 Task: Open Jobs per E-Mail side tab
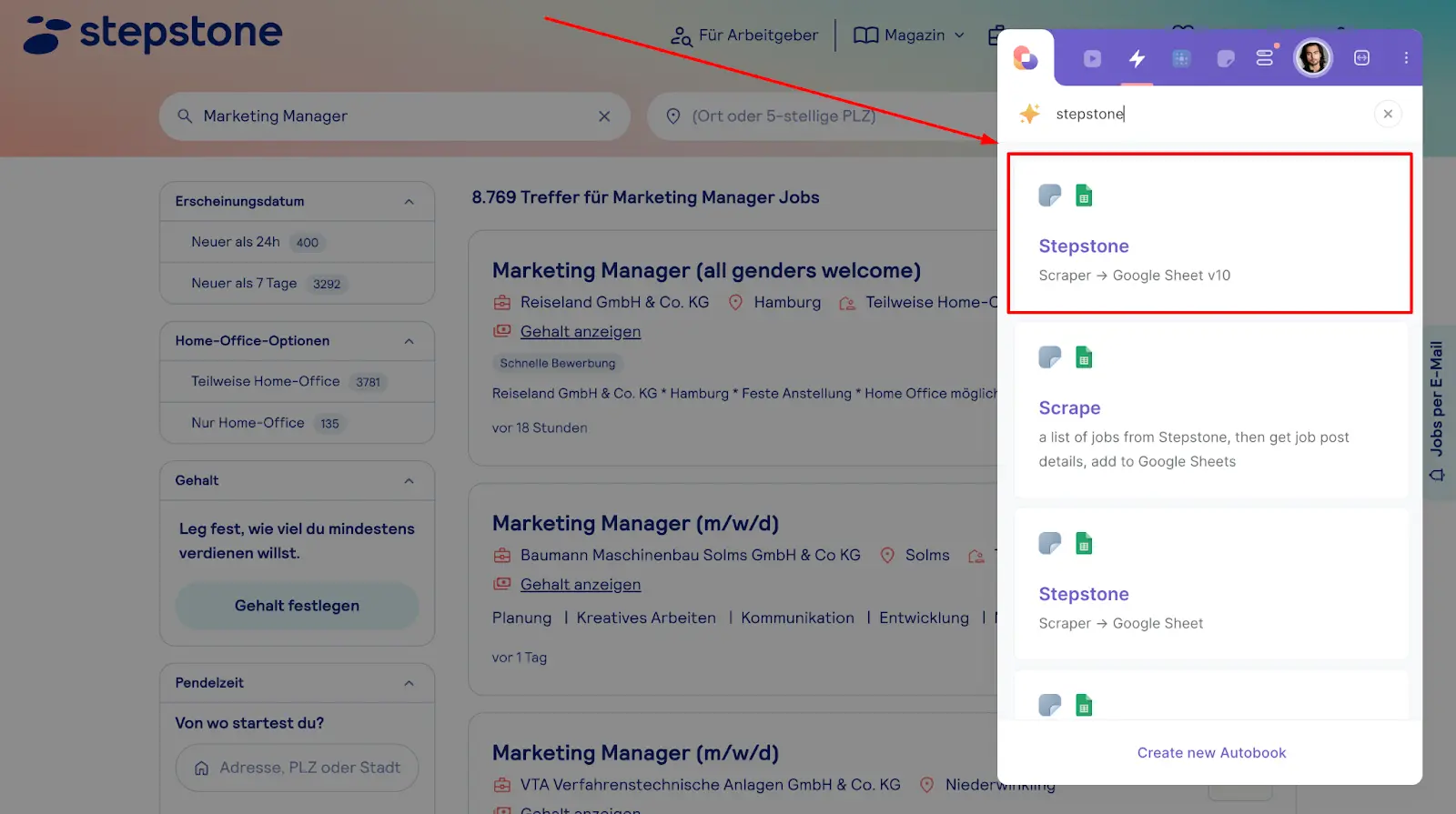pyautogui.click(x=1437, y=412)
